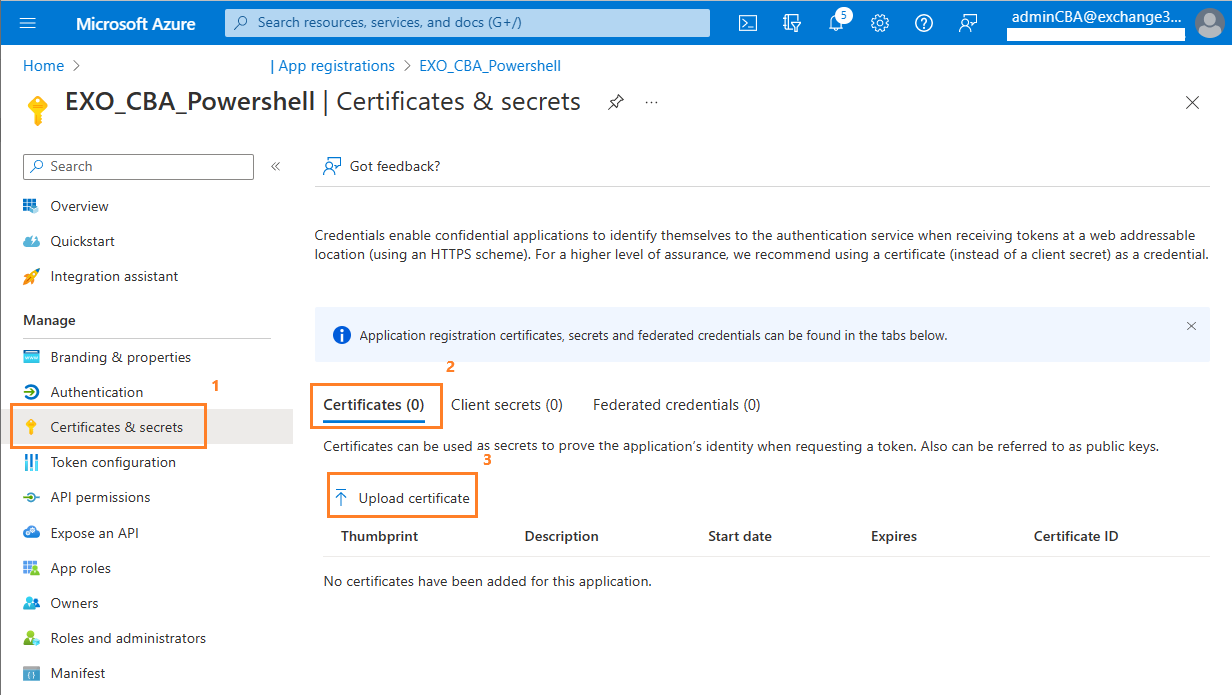The image size is (1232, 695).
Task: Click the Authentication icon
Action: click(x=31, y=392)
